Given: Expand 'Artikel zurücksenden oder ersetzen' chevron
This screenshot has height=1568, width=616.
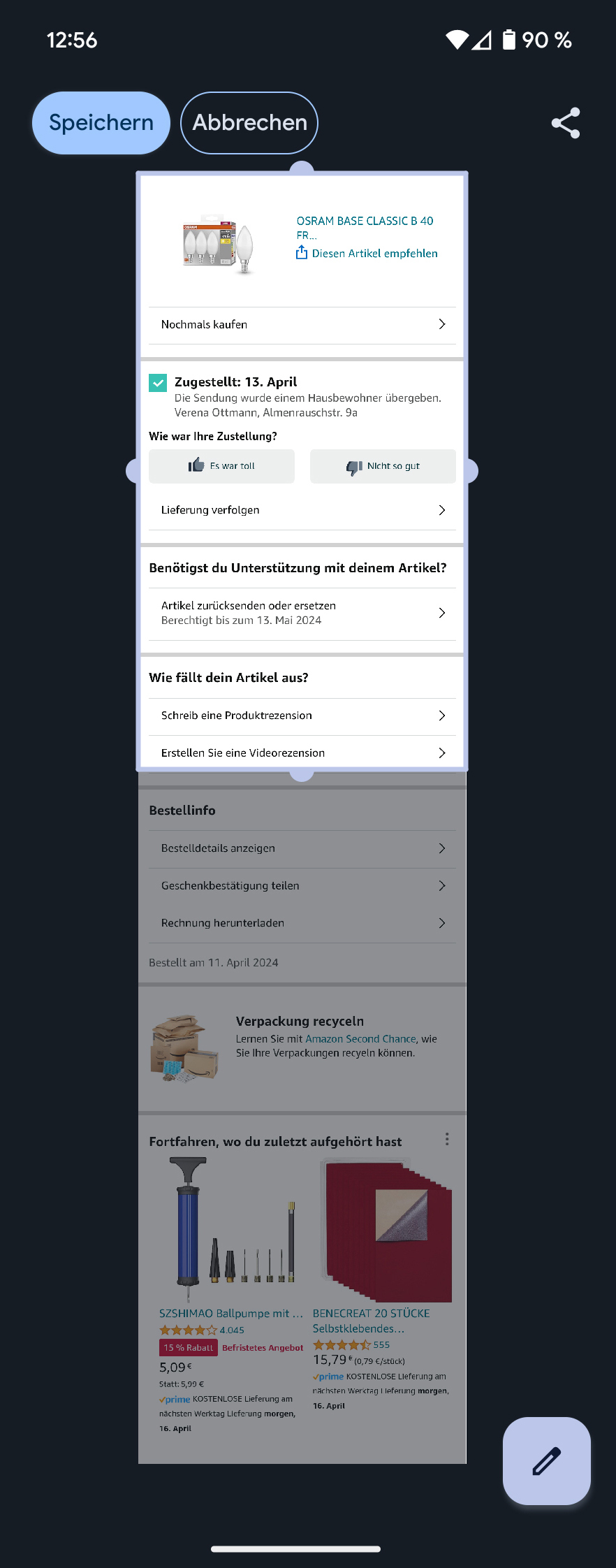Looking at the screenshot, I should pos(441,613).
